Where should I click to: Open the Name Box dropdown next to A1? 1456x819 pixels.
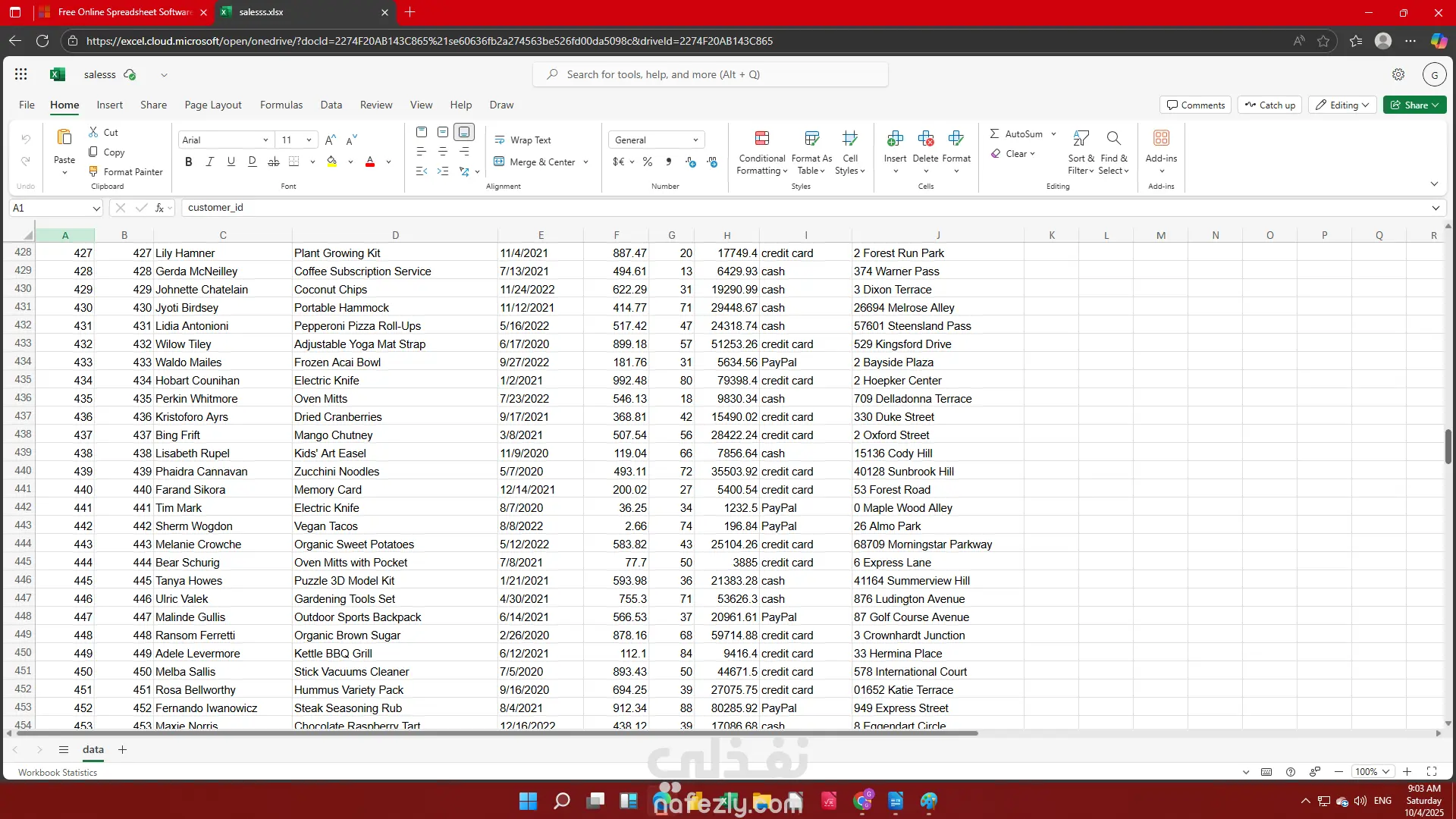pyautogui.click(x=96, y=208)
